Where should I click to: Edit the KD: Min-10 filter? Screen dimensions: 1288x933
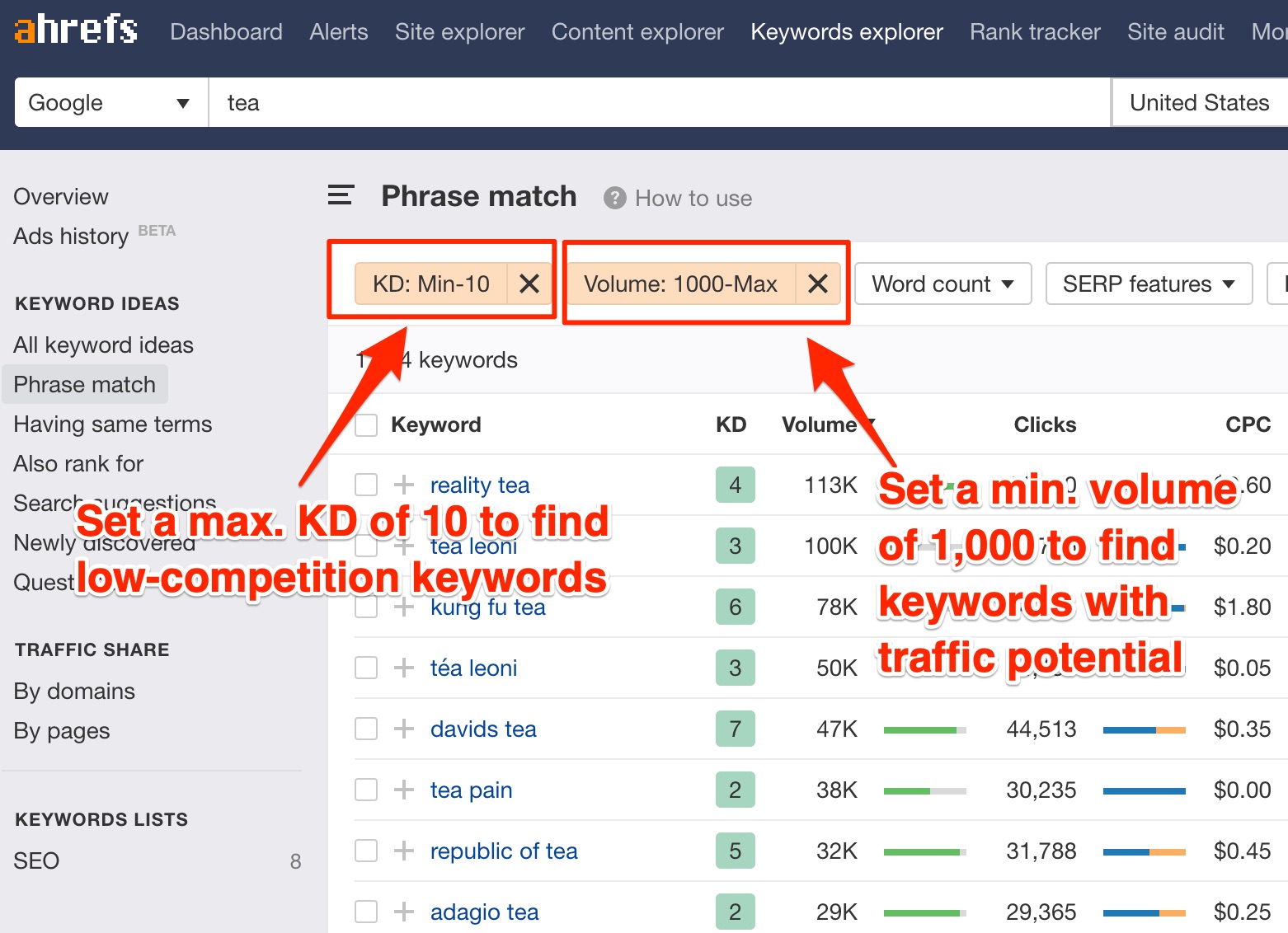click(x=431, y=284)
